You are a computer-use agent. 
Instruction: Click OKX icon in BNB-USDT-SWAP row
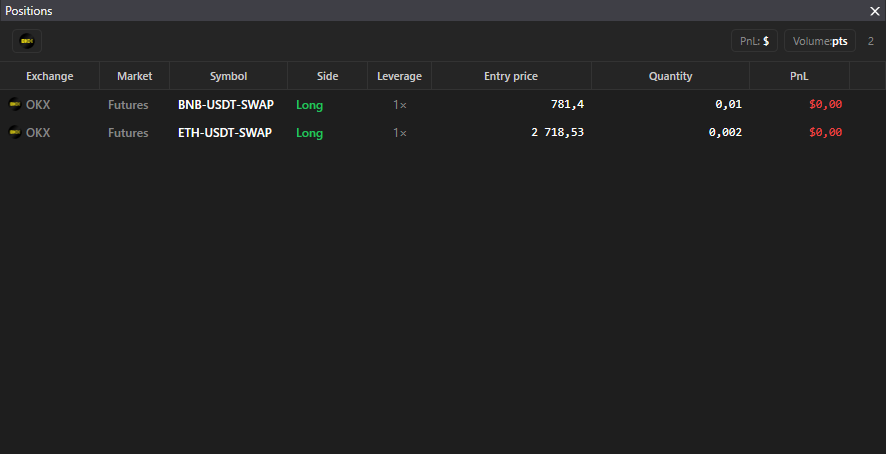pyautogui.click(x=15, y=104)
